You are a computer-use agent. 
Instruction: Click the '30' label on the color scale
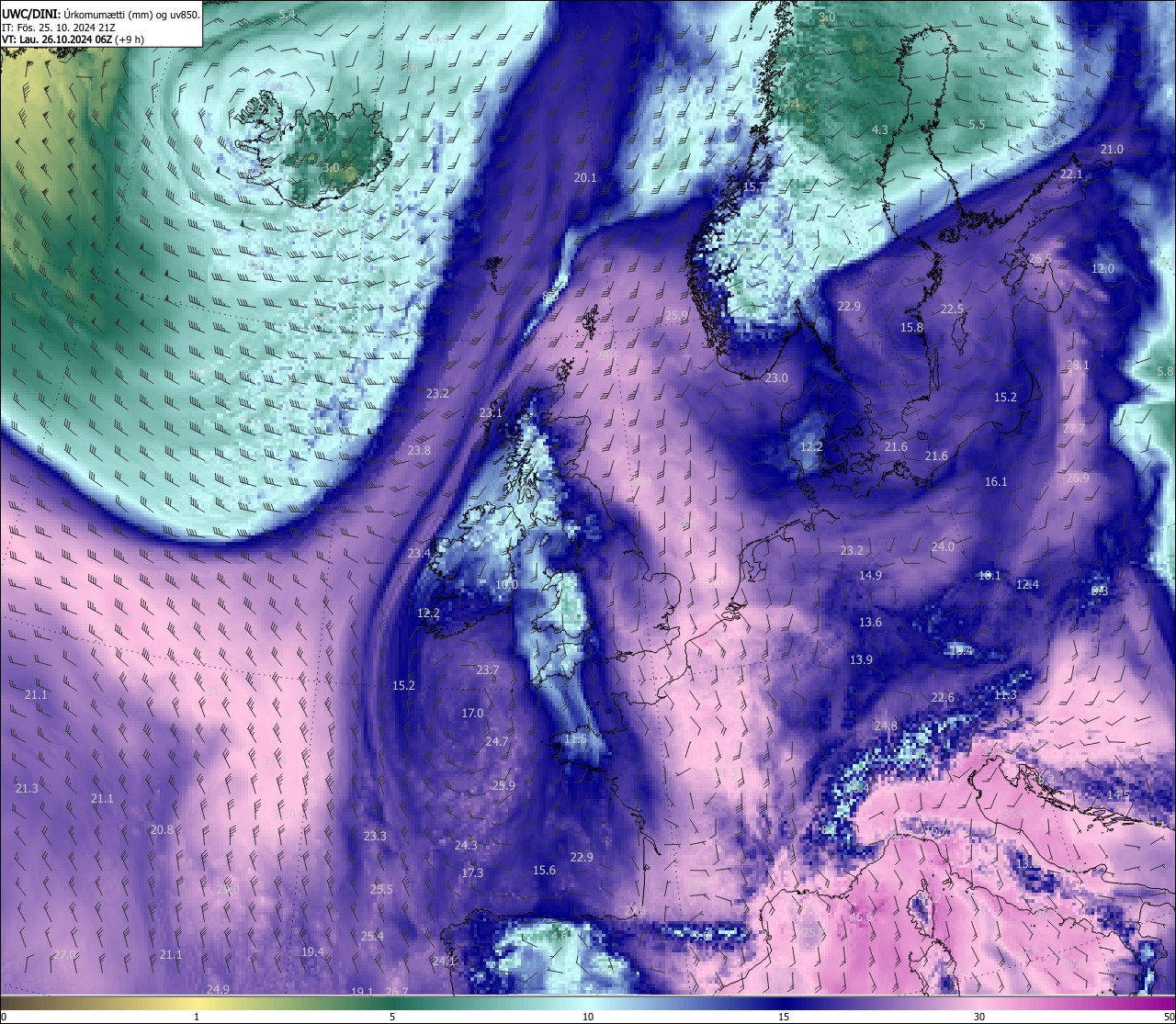(979, 1017)
